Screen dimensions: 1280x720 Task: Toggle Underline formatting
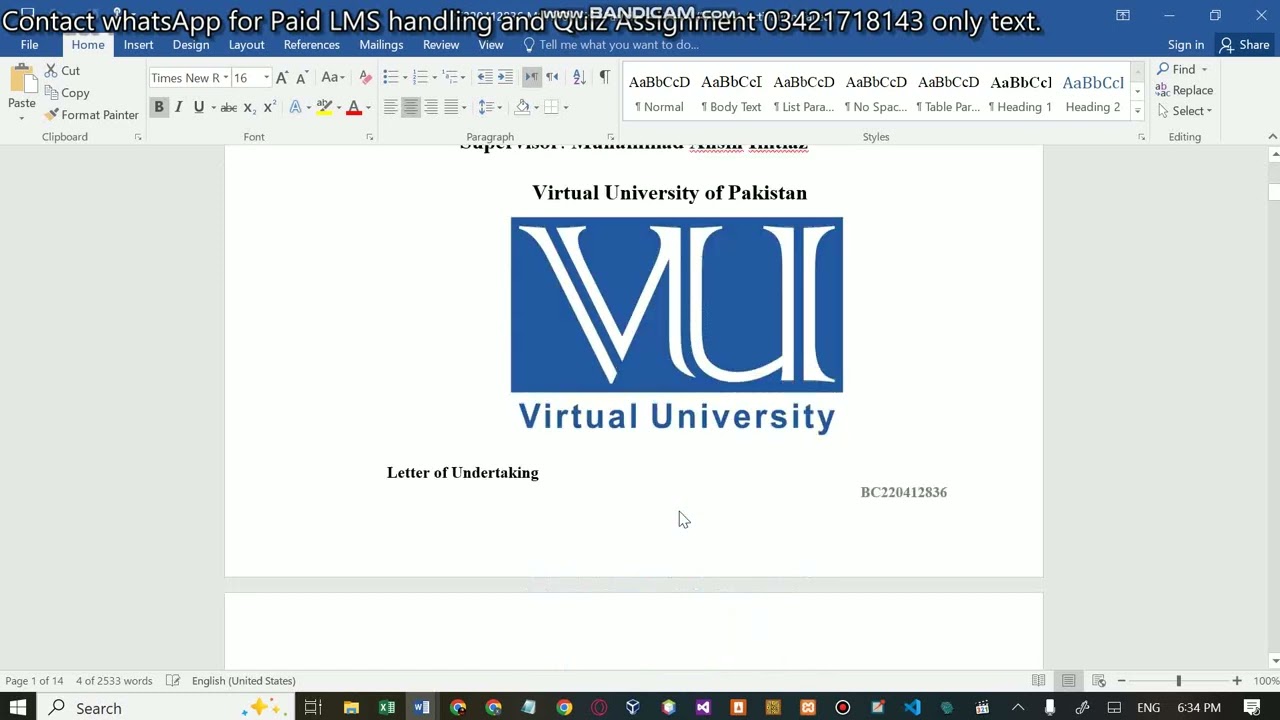click(x=199, y=107)
